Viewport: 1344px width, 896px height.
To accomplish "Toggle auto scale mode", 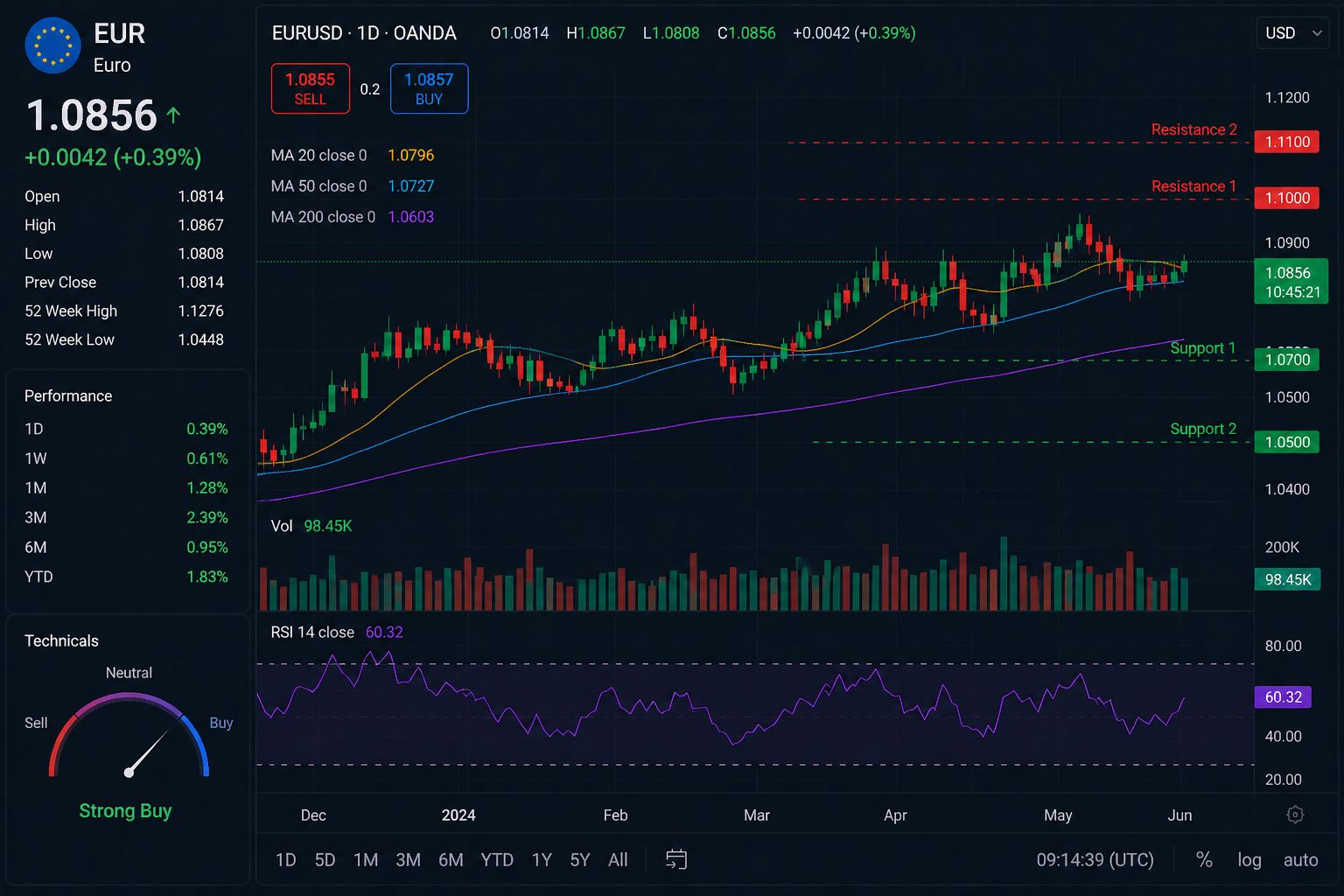I will [x=1300, y=860].
